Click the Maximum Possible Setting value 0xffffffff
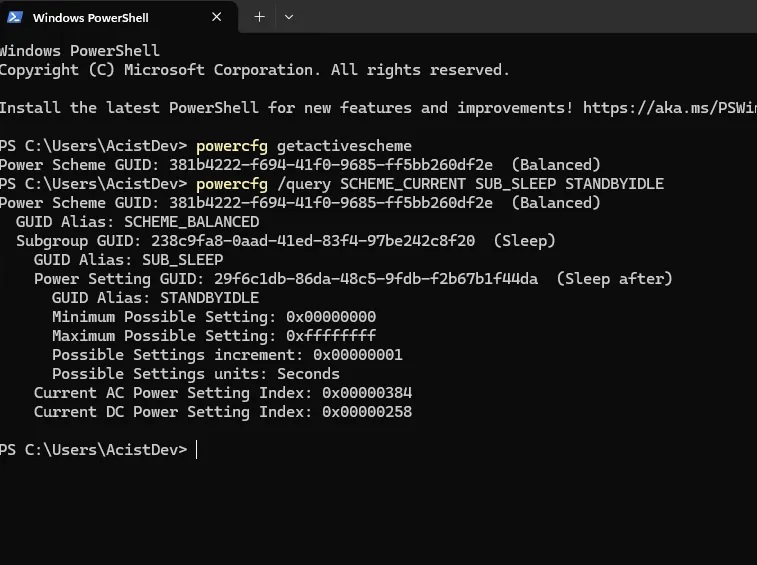This screenshot has width=757, height=565. (331, 336)
